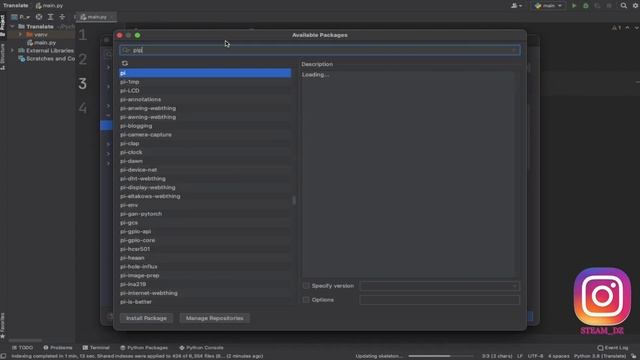Image resolution: width=640 pixels, height=360 pixels.
Task: Click the warning indicator in editor corner
Action: coord(616,28)
